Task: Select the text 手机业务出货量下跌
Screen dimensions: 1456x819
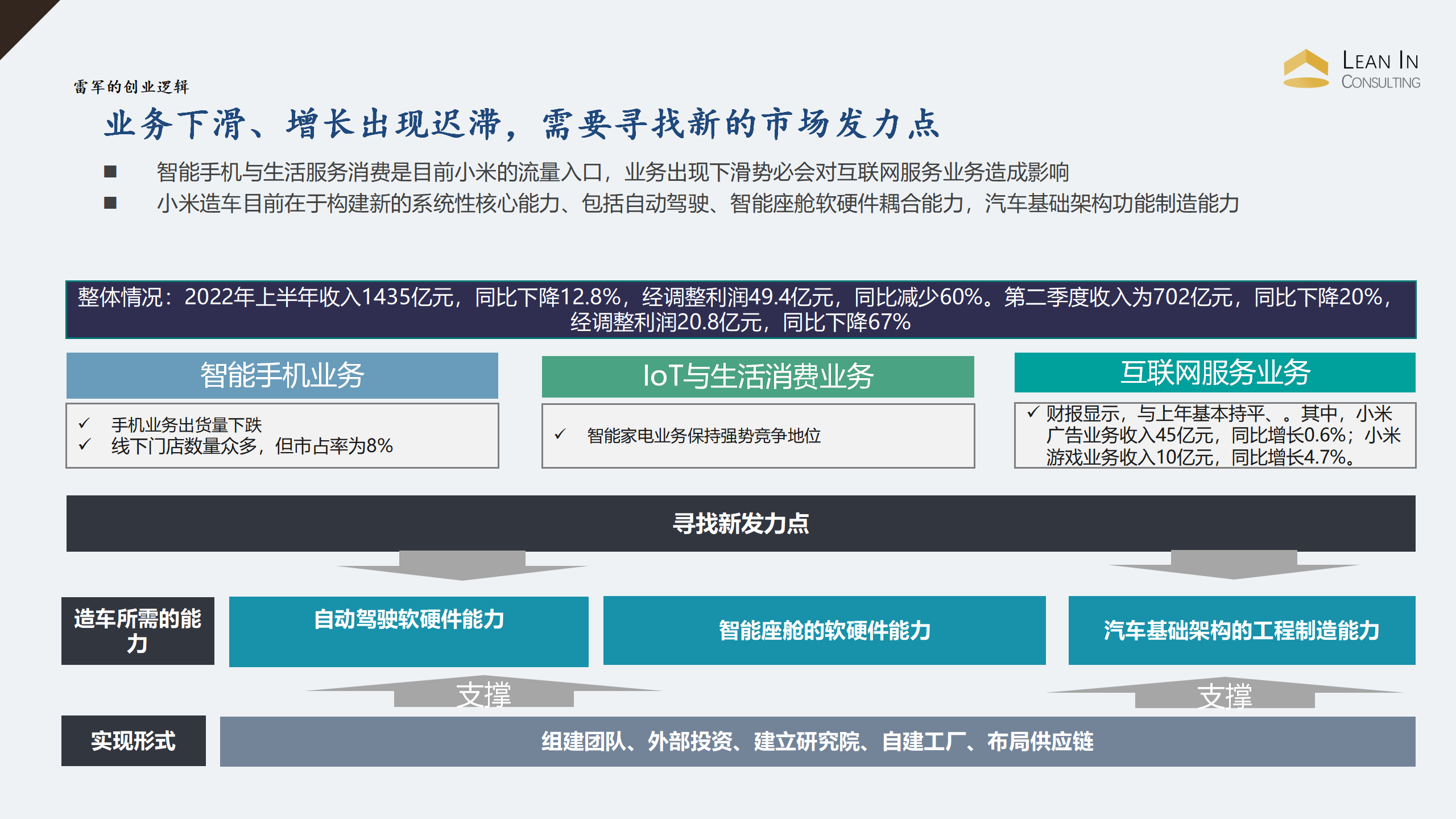Action: click(187, 424)
